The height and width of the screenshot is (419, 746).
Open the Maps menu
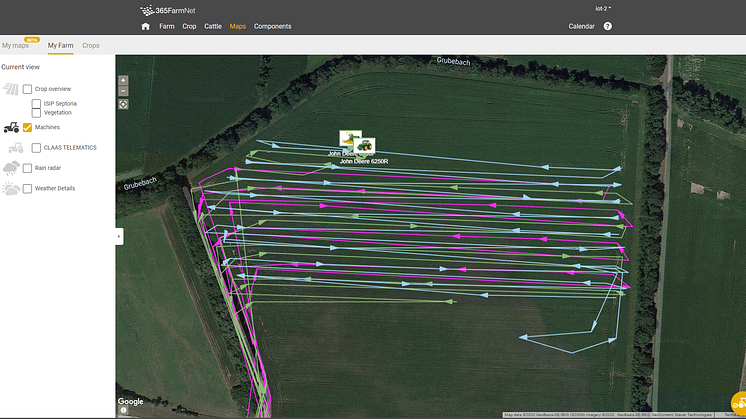coord(237,26)
